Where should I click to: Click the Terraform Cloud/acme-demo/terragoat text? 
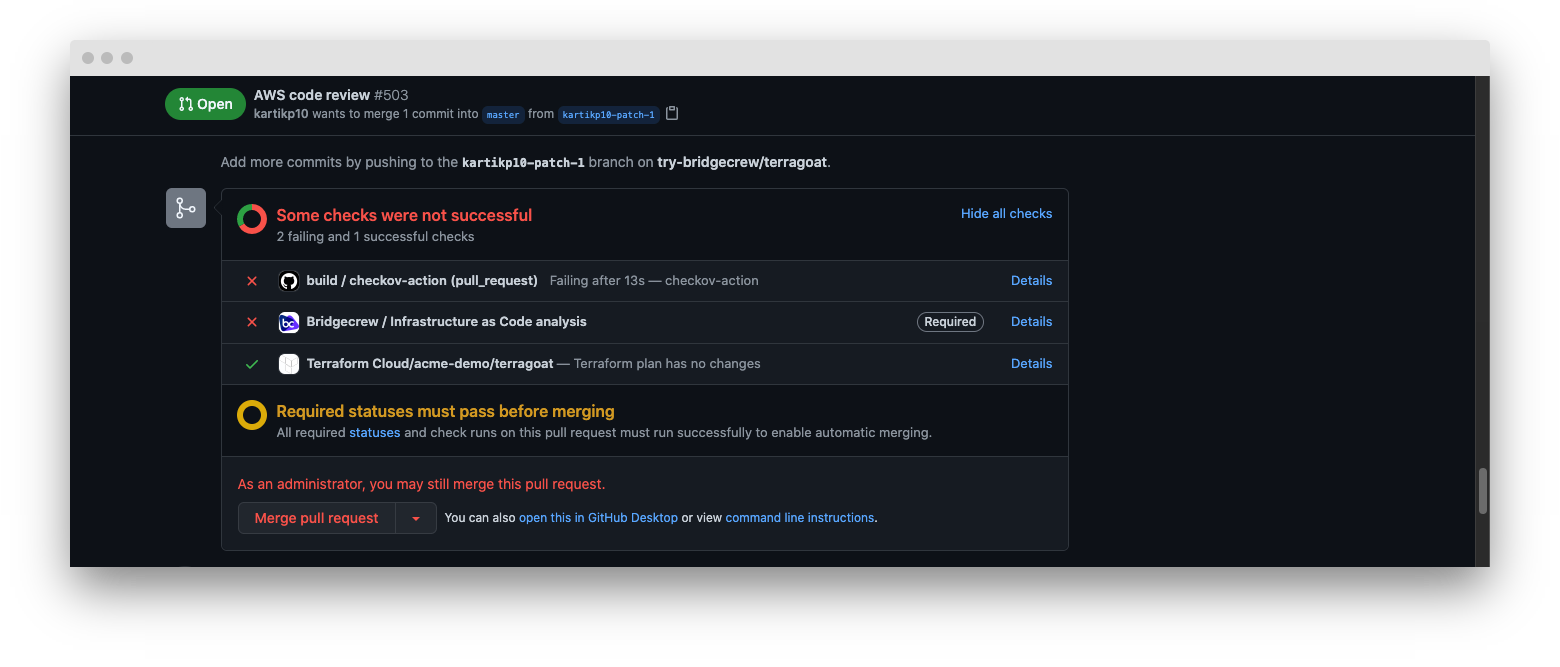tap(430, 364)
